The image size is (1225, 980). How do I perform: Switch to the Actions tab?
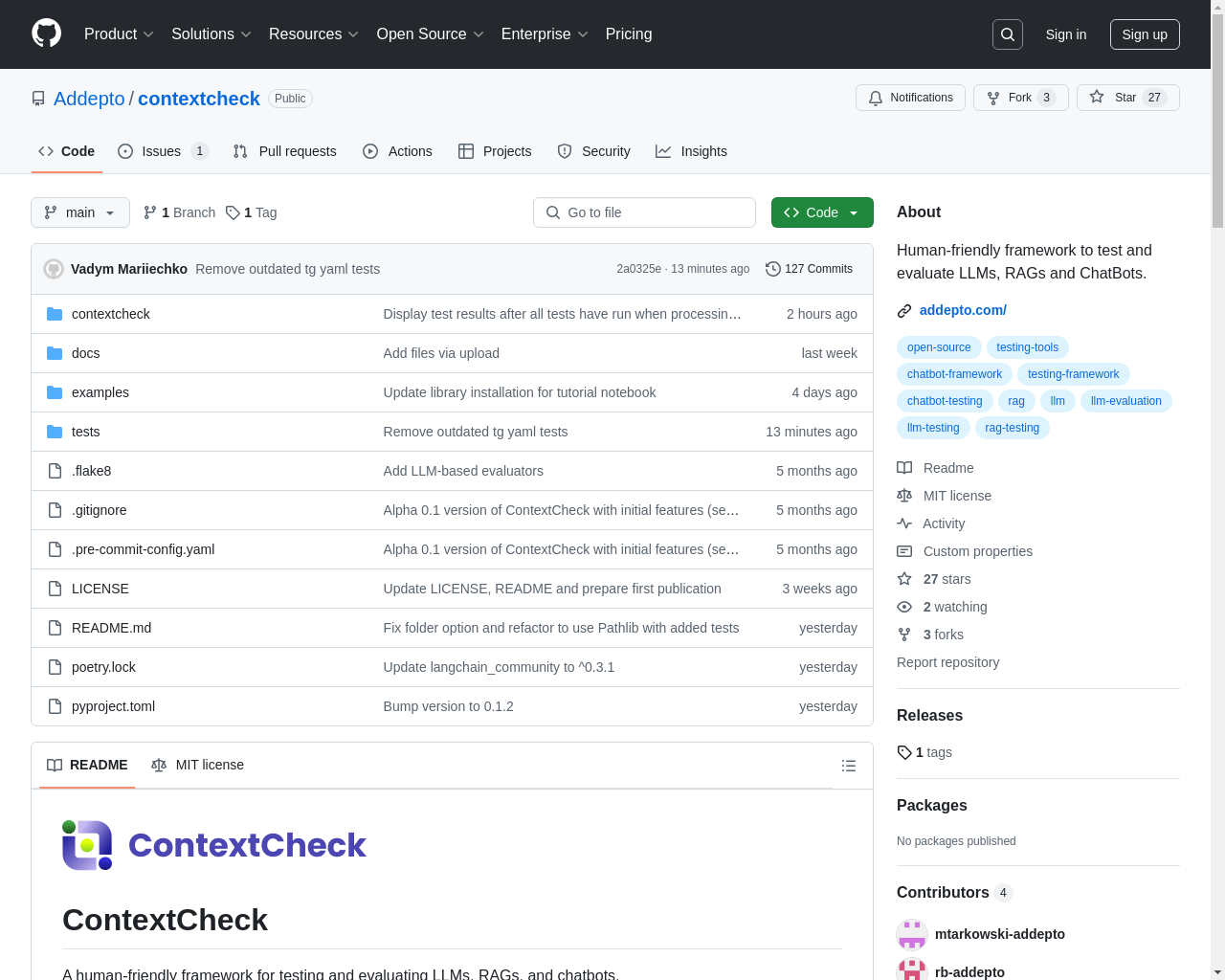pyautogui.click(x=397, y=151)
